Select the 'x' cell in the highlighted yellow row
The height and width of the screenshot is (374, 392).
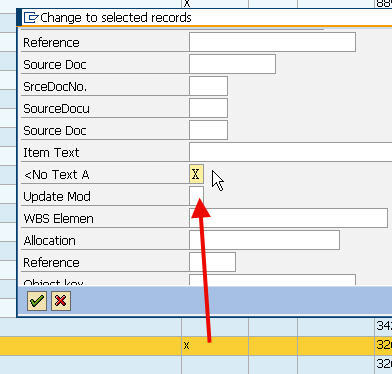pyautogui.click(x=215, y=346)
